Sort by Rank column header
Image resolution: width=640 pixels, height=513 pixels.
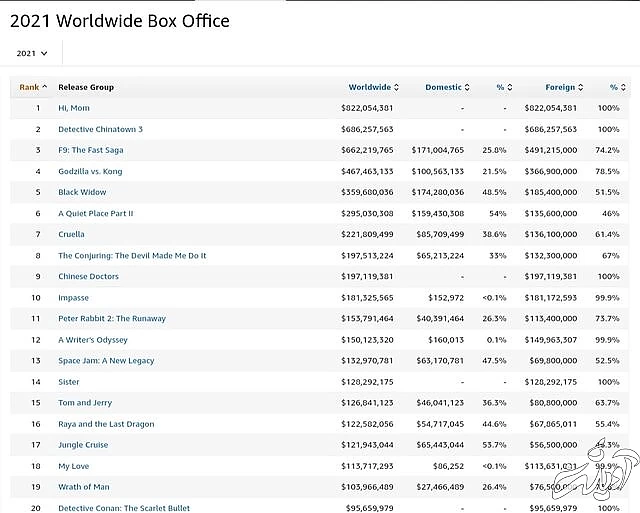click(x=33, y=87)
